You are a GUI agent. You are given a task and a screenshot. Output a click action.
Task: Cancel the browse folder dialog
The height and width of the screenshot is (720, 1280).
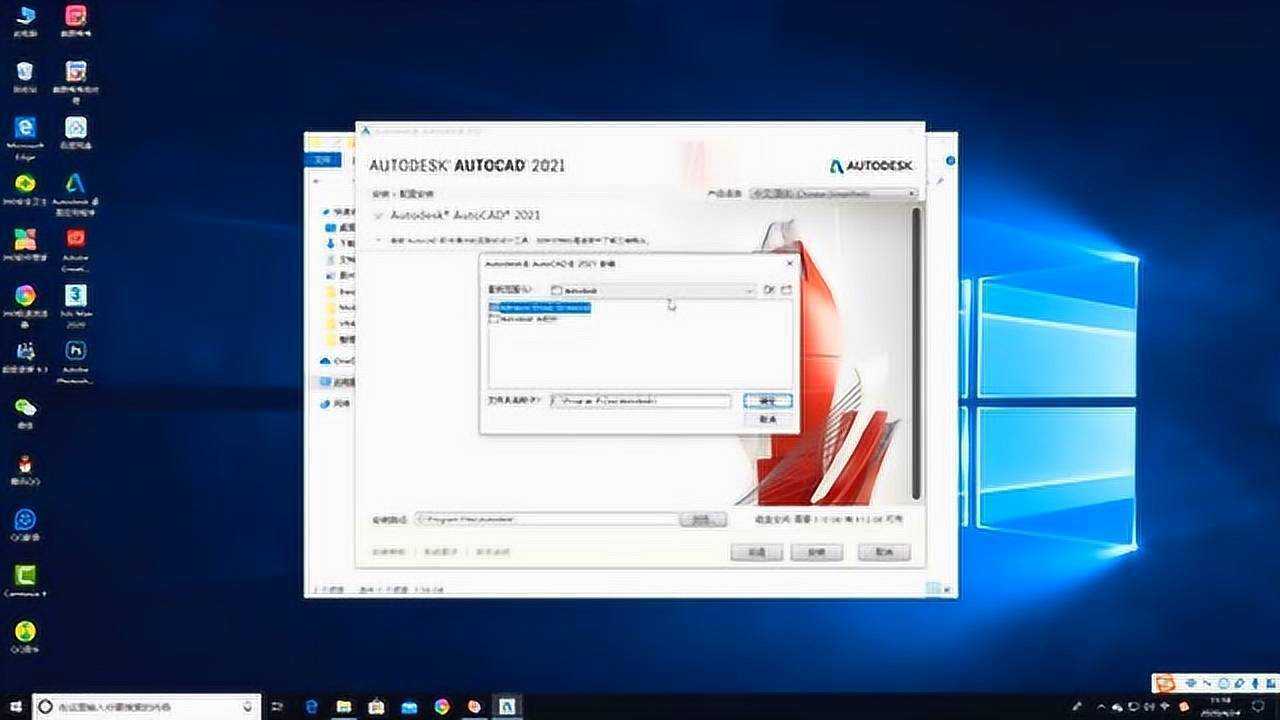pos(768,420)
